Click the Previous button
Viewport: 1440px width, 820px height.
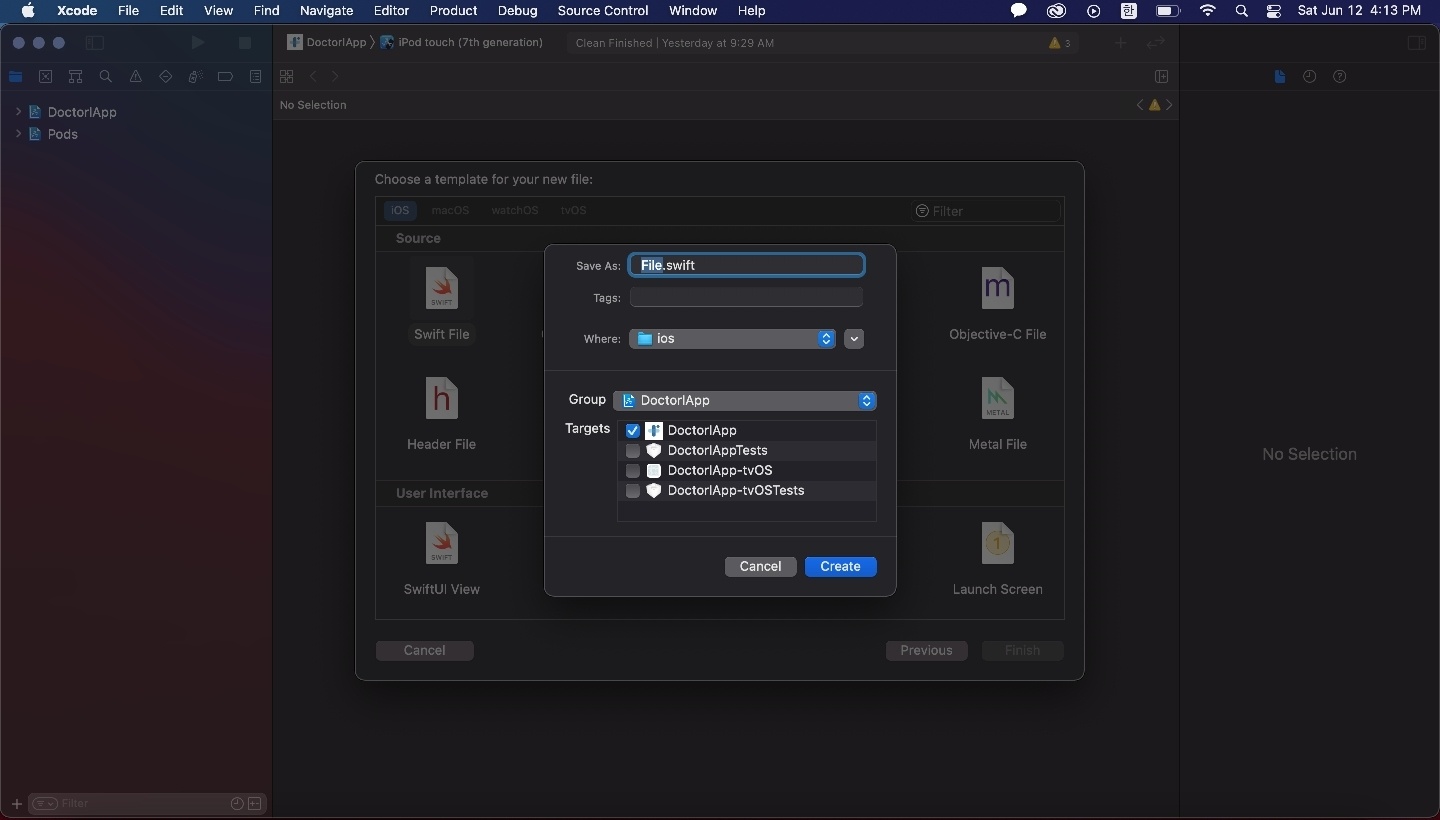[926, 651]
